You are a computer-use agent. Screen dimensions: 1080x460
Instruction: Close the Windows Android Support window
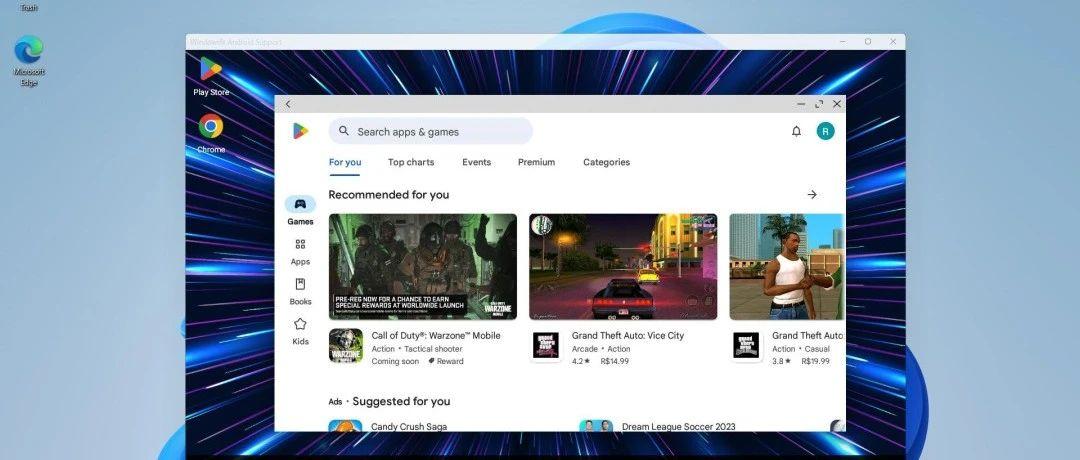tap(893, 42)
